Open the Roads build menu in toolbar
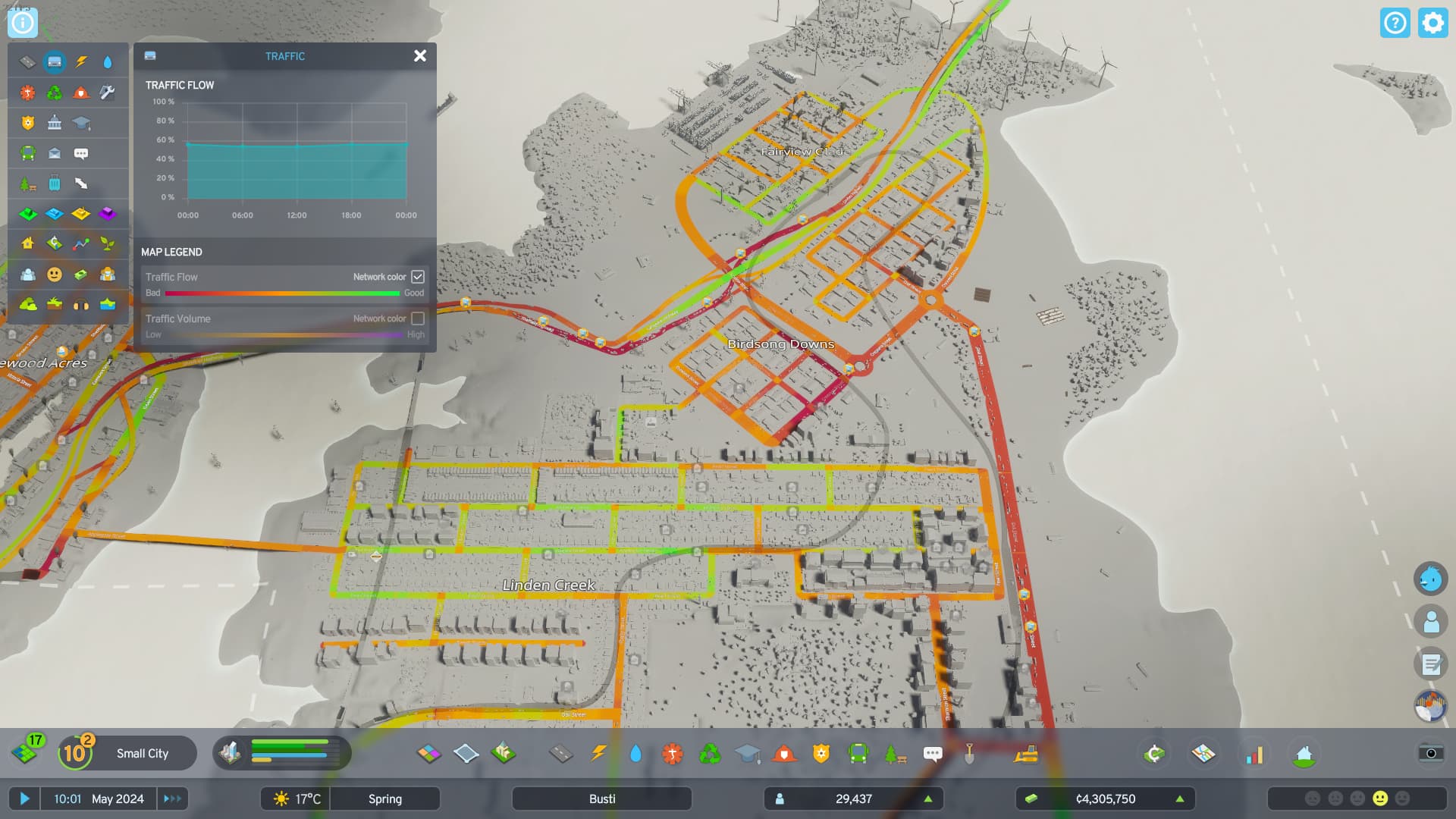 (x=561, y=754)
